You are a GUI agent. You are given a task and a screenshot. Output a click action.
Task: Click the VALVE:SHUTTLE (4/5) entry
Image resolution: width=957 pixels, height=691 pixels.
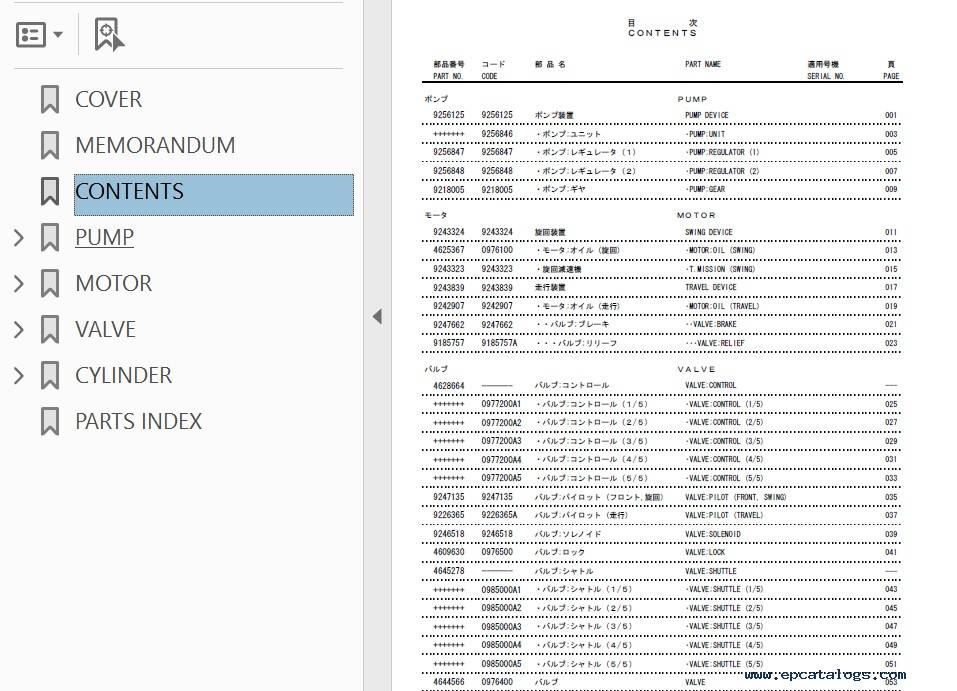pos(724,645)
